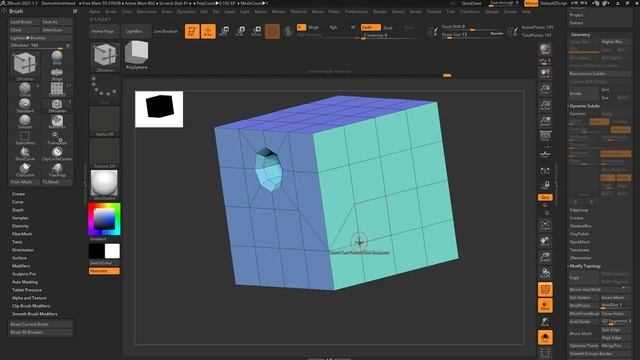Click the Live Boolean button
The image size is (640, 360).
(x=166, y=31)
